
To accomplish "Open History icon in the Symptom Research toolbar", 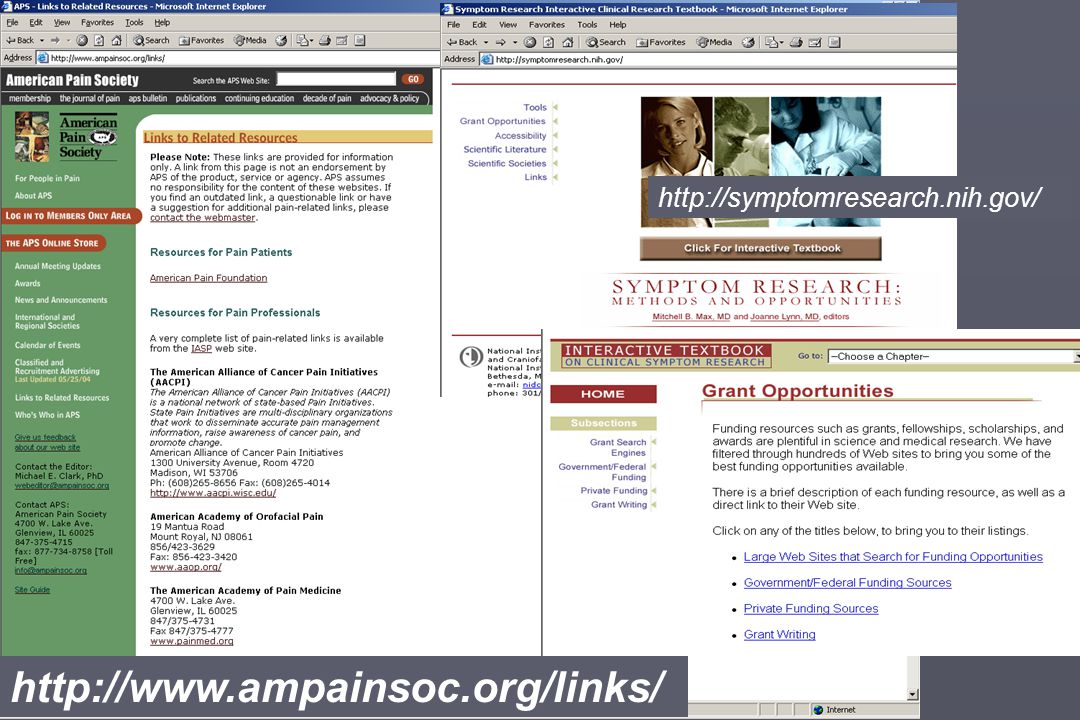I will 748,42.
